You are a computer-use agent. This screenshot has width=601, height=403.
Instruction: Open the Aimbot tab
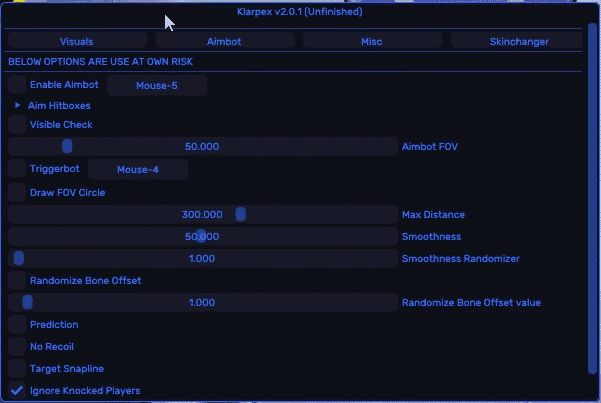click(225, 41)
